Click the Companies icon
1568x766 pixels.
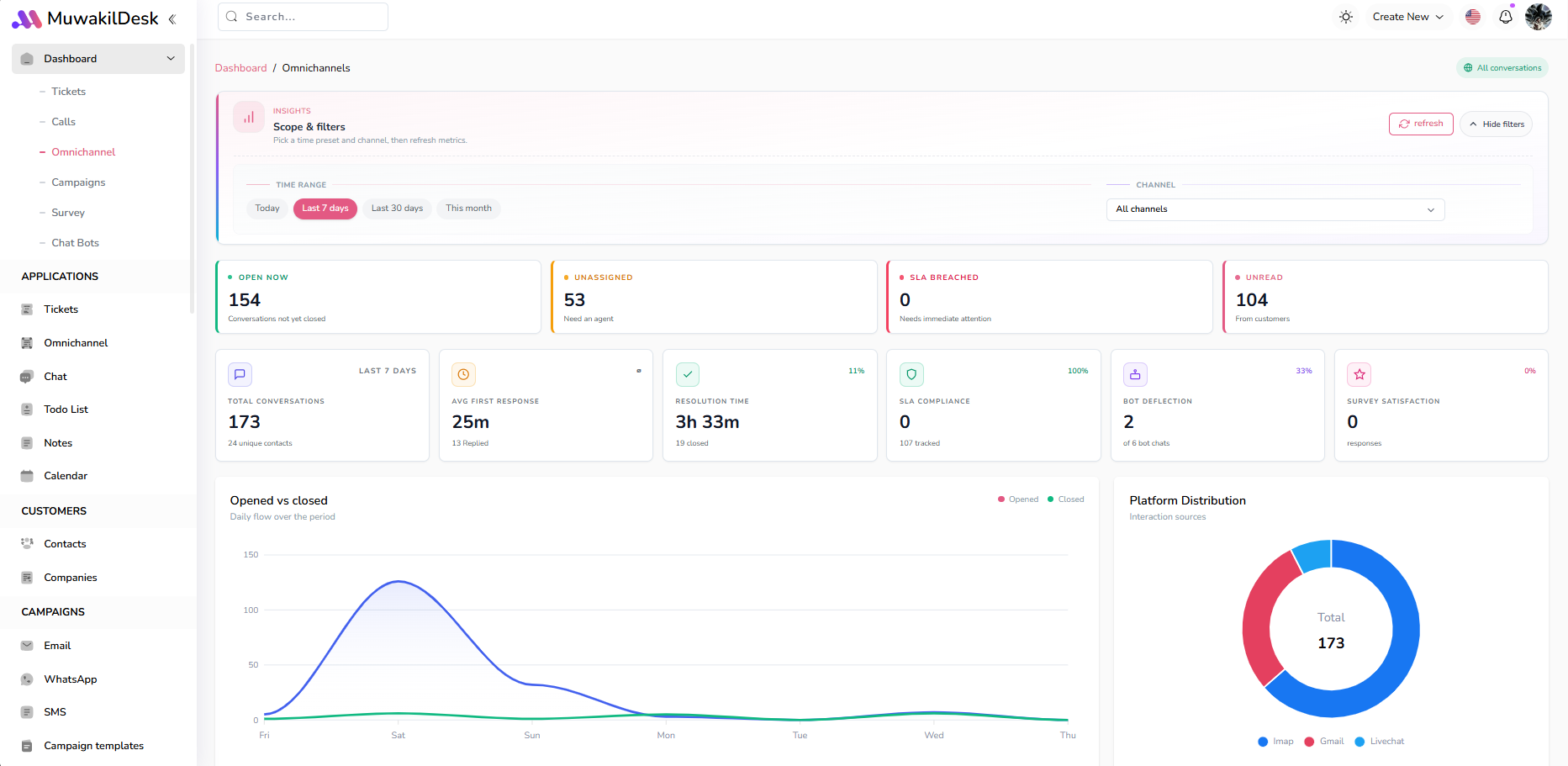[27, 578]
